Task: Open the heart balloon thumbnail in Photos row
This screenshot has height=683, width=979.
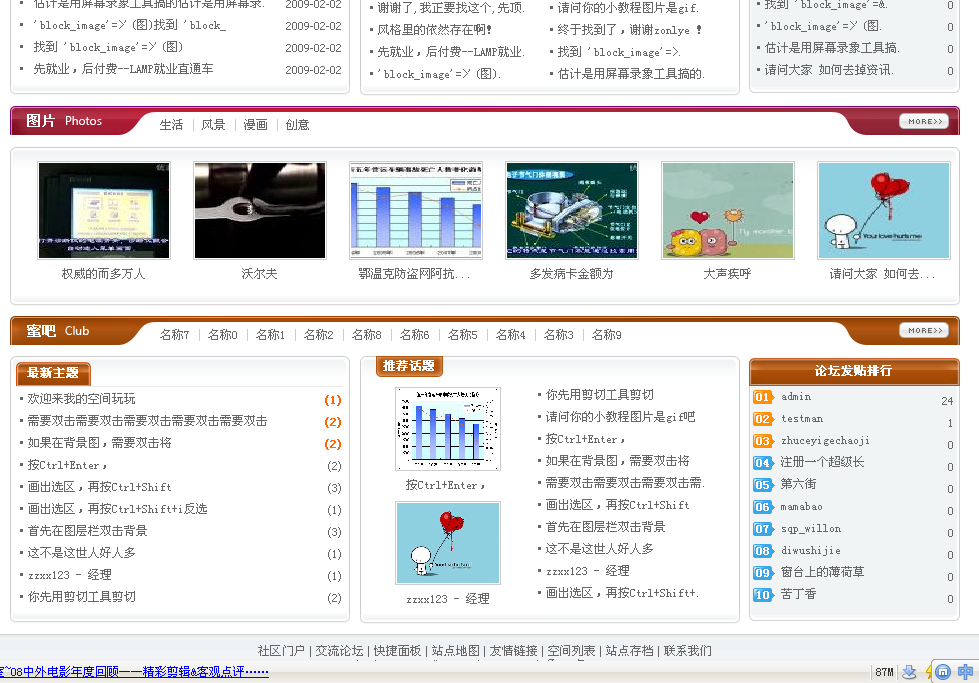Action: [x=884, y=210]
